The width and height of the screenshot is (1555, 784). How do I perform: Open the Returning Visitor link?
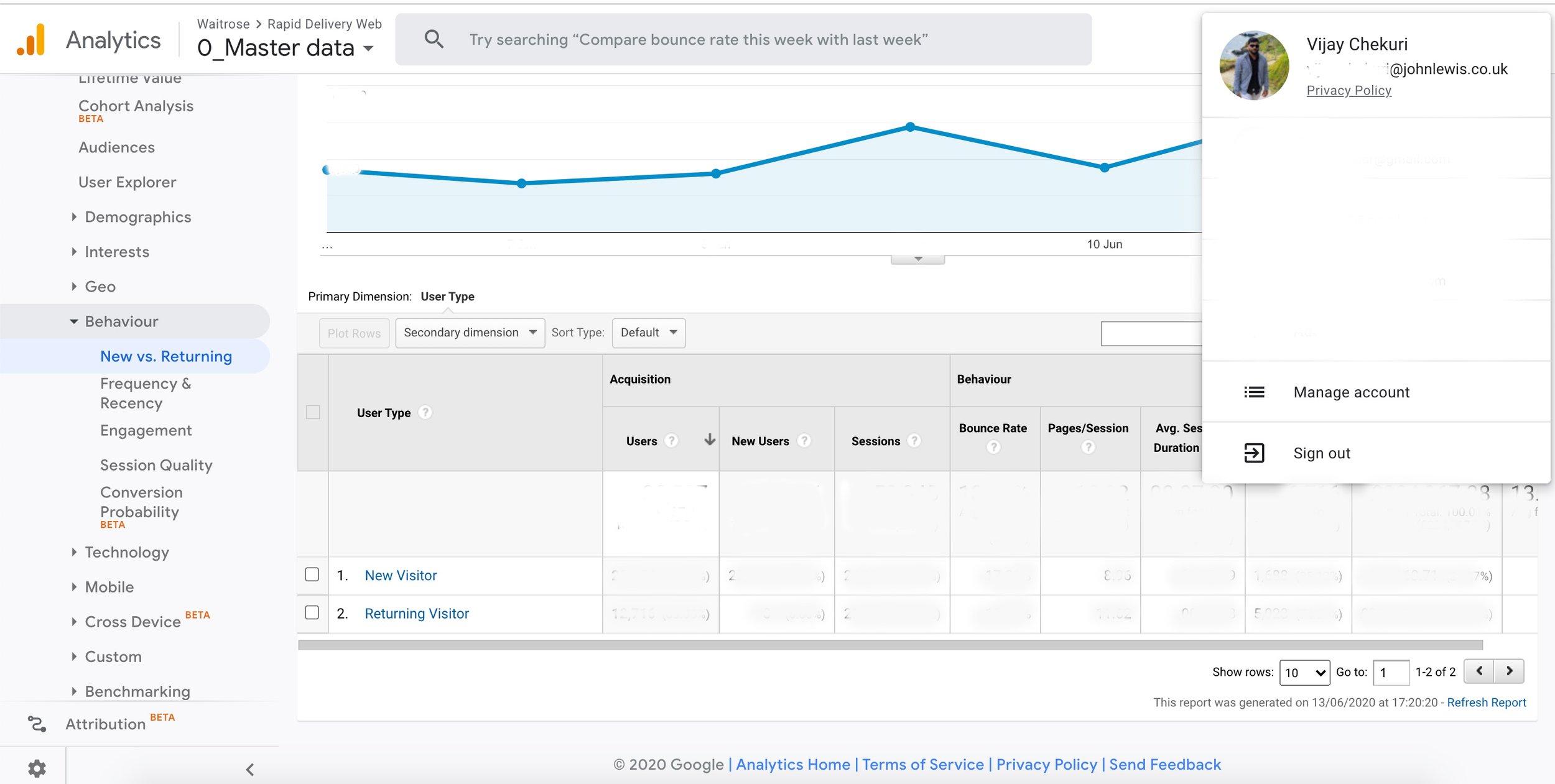pos(417,613)
